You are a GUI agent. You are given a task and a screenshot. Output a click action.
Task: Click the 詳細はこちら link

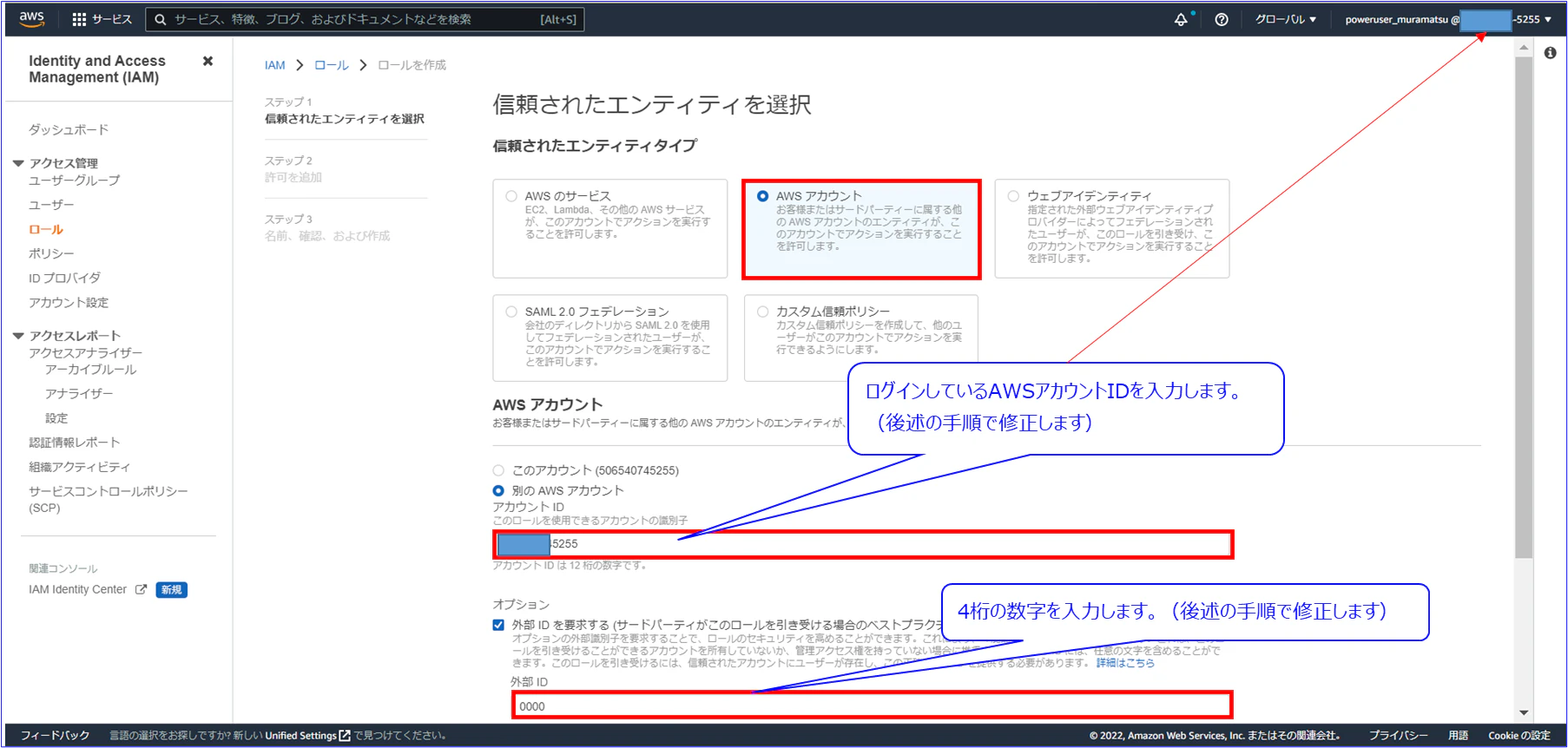pyautogui.click(x=1125, y=663)
